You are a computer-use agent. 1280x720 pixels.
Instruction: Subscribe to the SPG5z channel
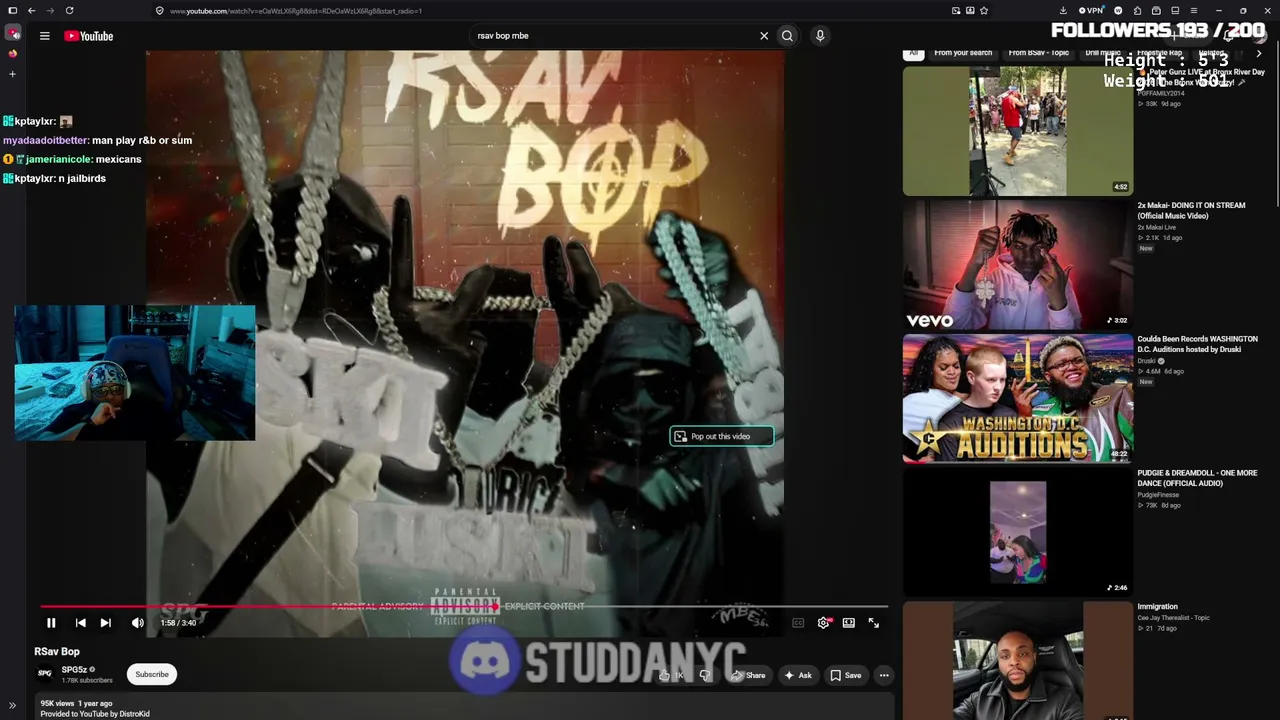tap(152, 674)
